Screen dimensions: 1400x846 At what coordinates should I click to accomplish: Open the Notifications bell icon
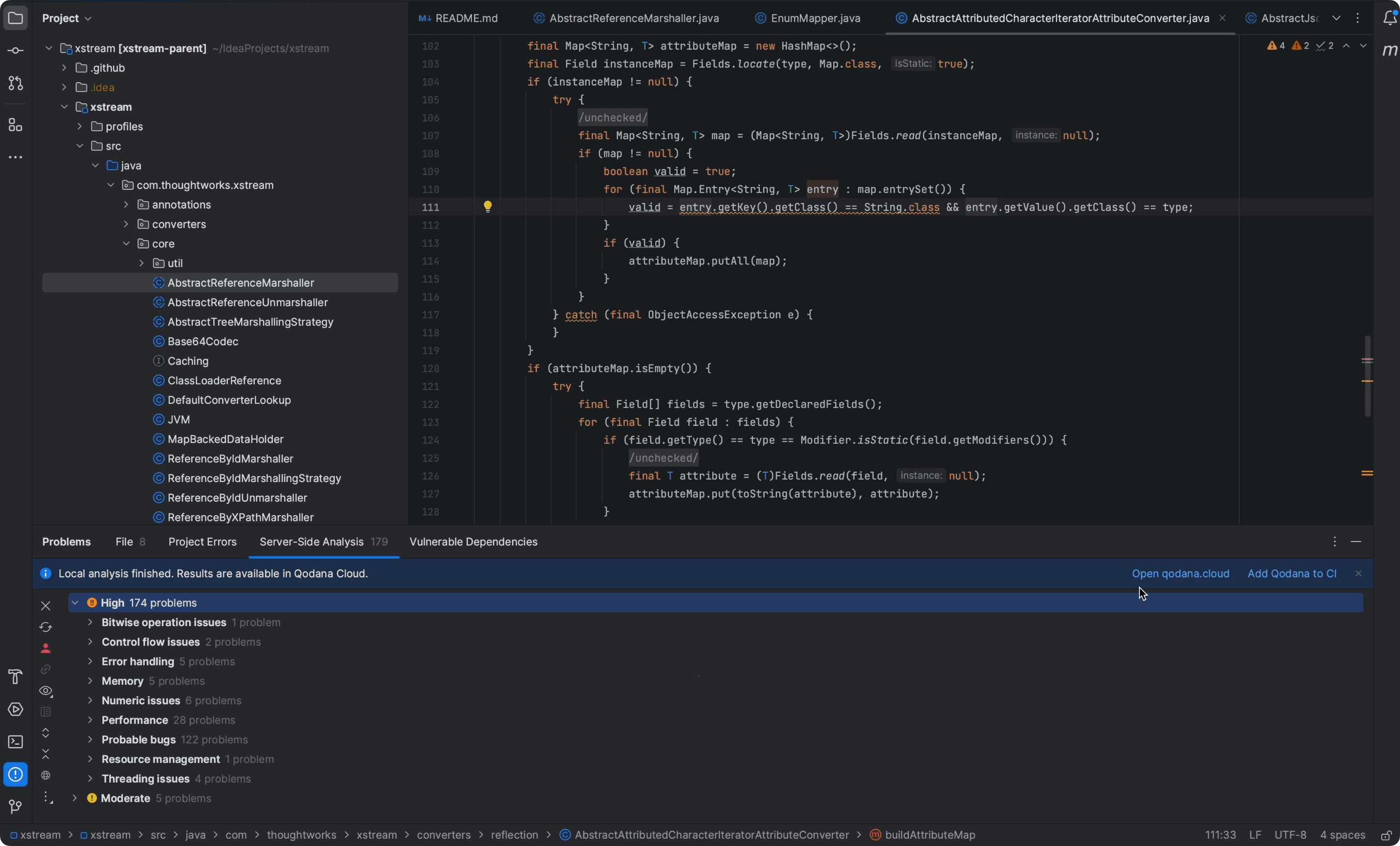1389,18
